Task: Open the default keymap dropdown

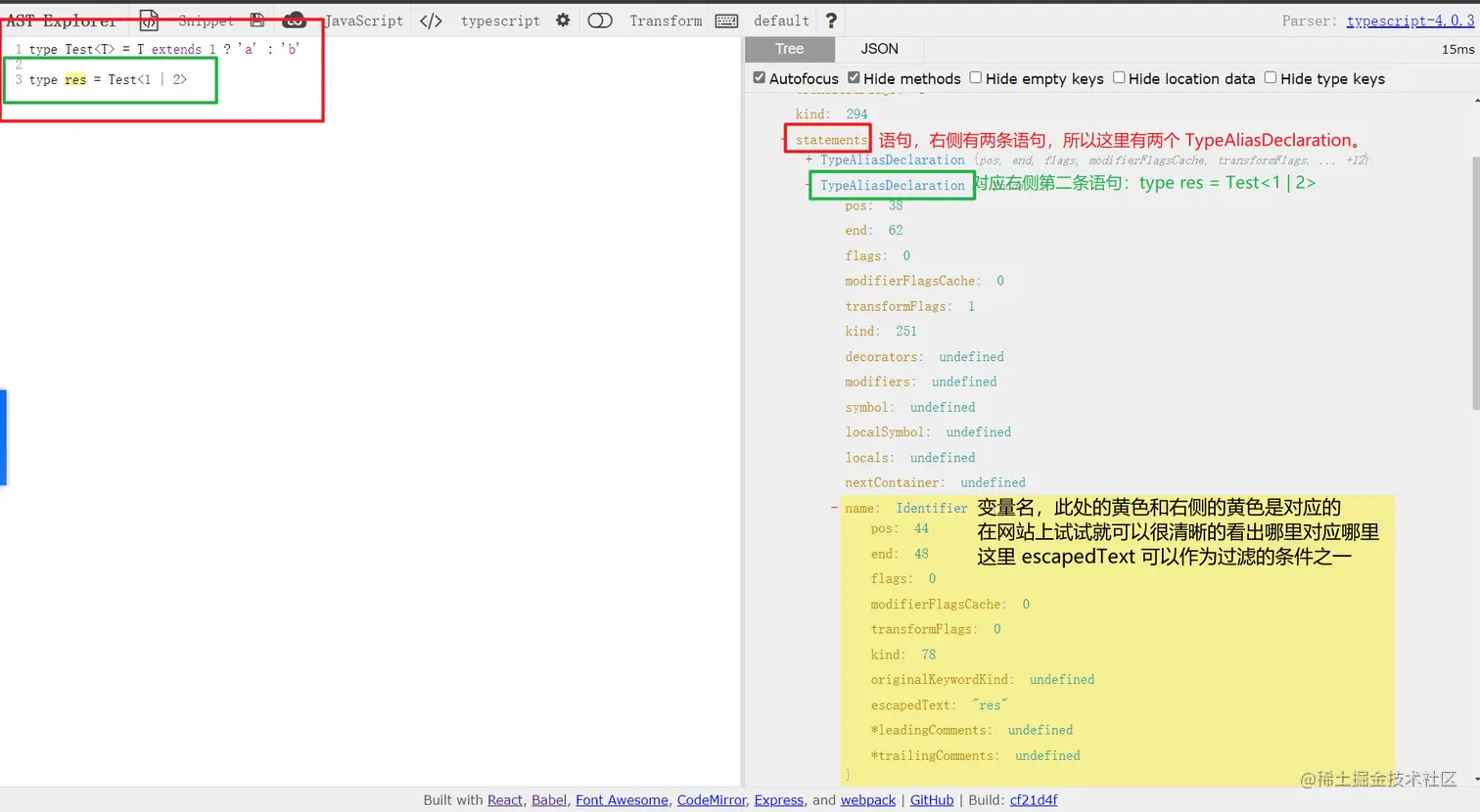Action: (x=781, y=21)
